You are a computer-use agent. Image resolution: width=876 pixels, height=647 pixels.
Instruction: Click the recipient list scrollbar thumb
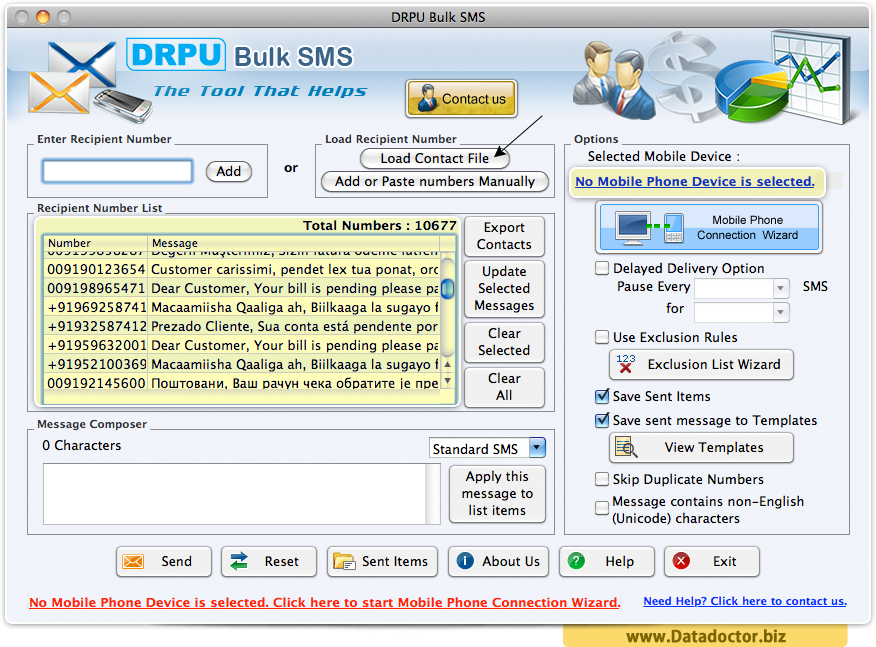(447, 288)
